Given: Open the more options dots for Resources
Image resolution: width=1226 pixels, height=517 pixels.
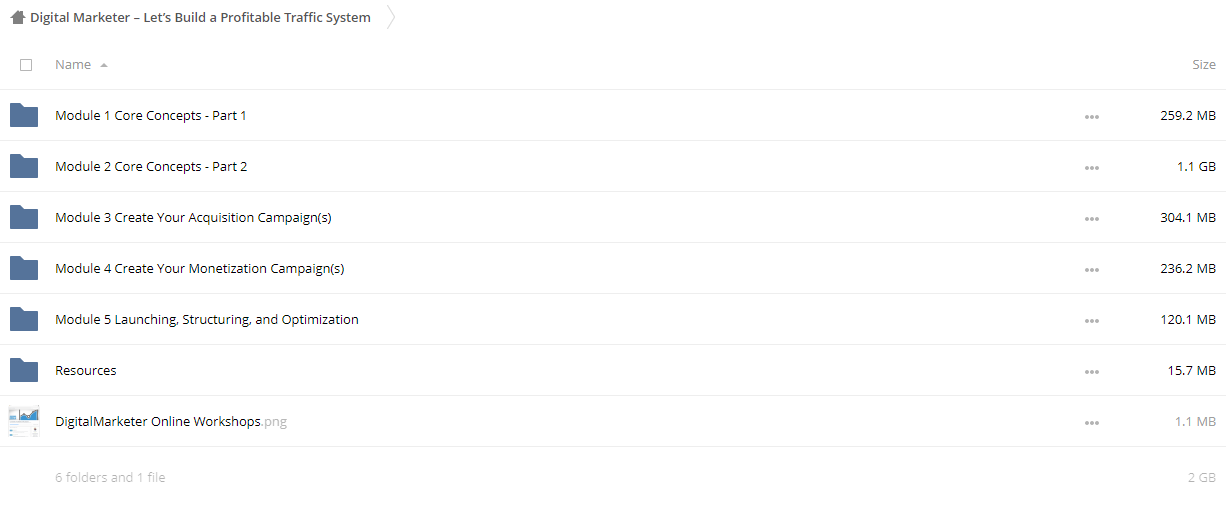Looking at the screenshot, I should coord(1092,372).
